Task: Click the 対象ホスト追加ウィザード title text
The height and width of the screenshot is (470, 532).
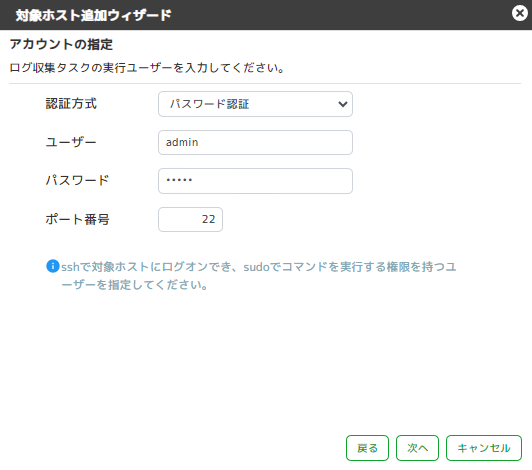Action: click(x=94, y=15)
